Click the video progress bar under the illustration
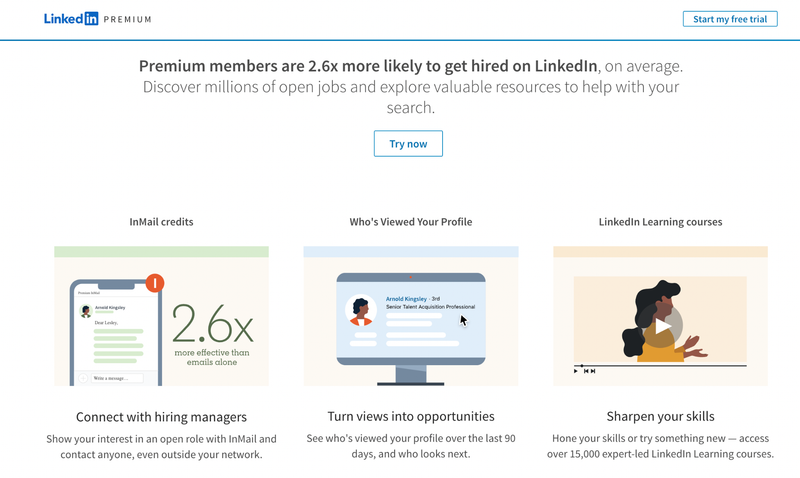The image size is (800, 478). 660,365
